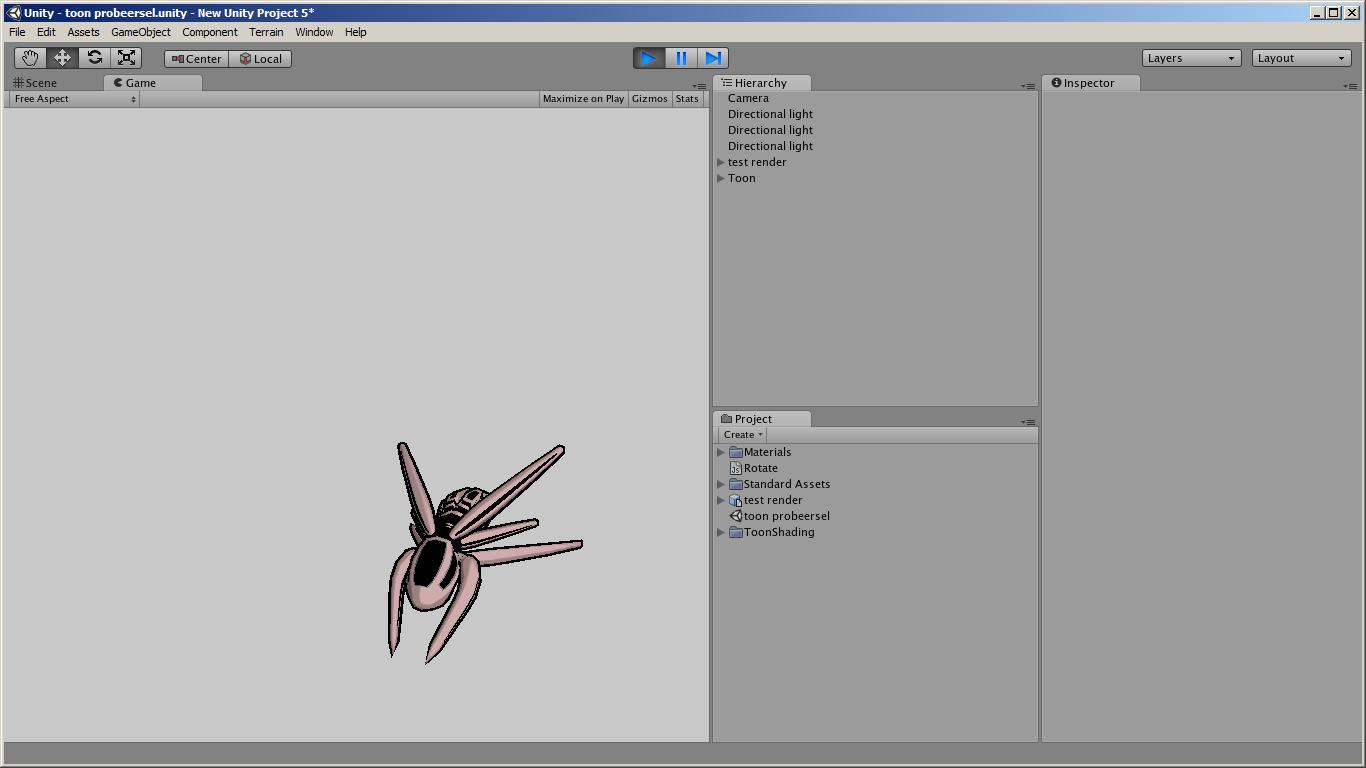
Task: Toggle the Stats overlay
Action: tap(687, 98)
